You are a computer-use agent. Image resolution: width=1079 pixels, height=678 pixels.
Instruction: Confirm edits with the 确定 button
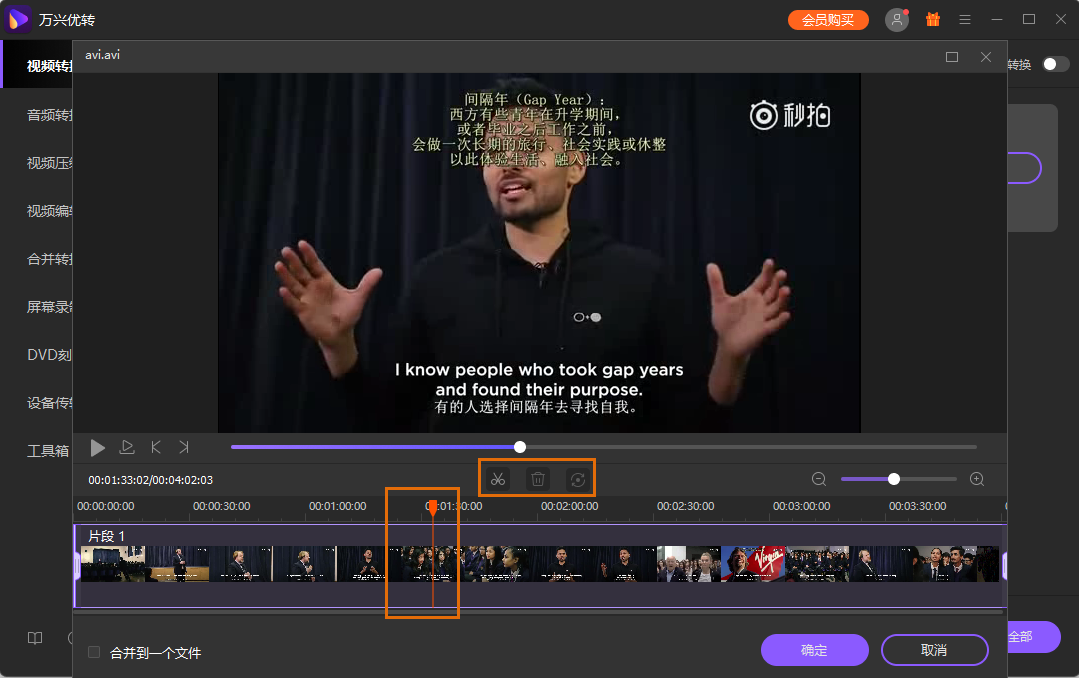point(814,650)
